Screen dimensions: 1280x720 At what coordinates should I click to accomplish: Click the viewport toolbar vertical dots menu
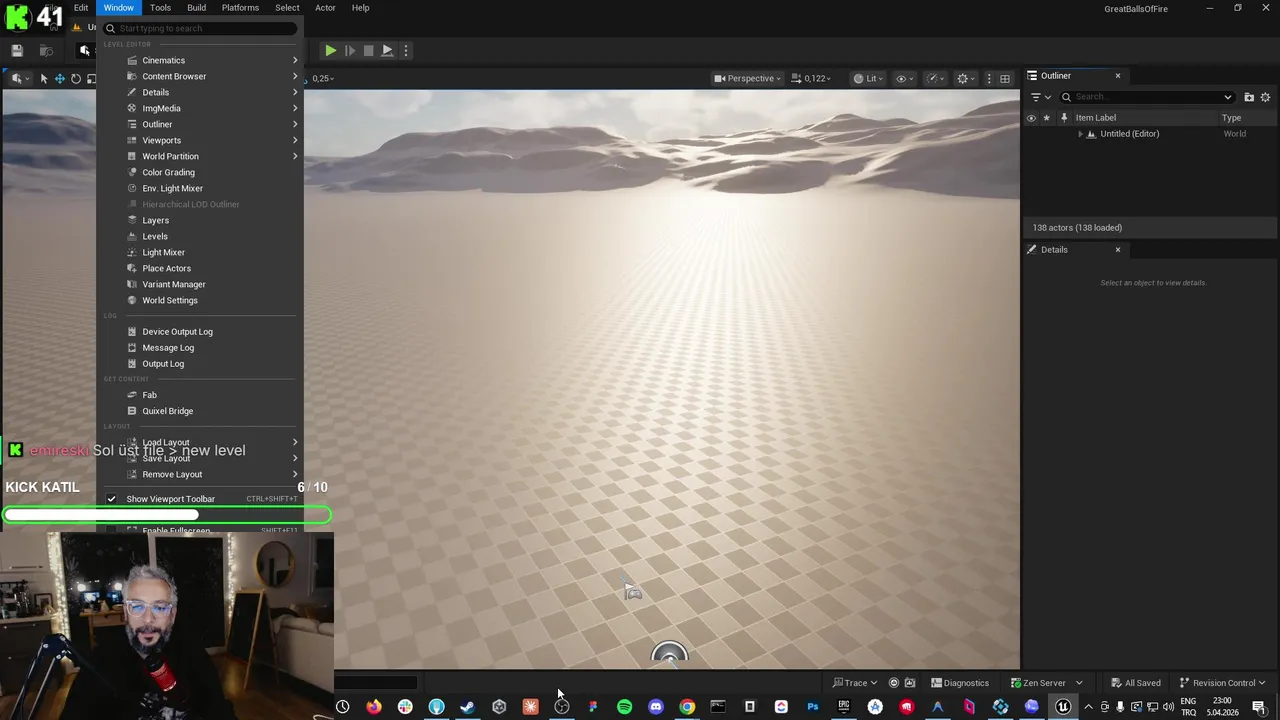pos(989,78)
